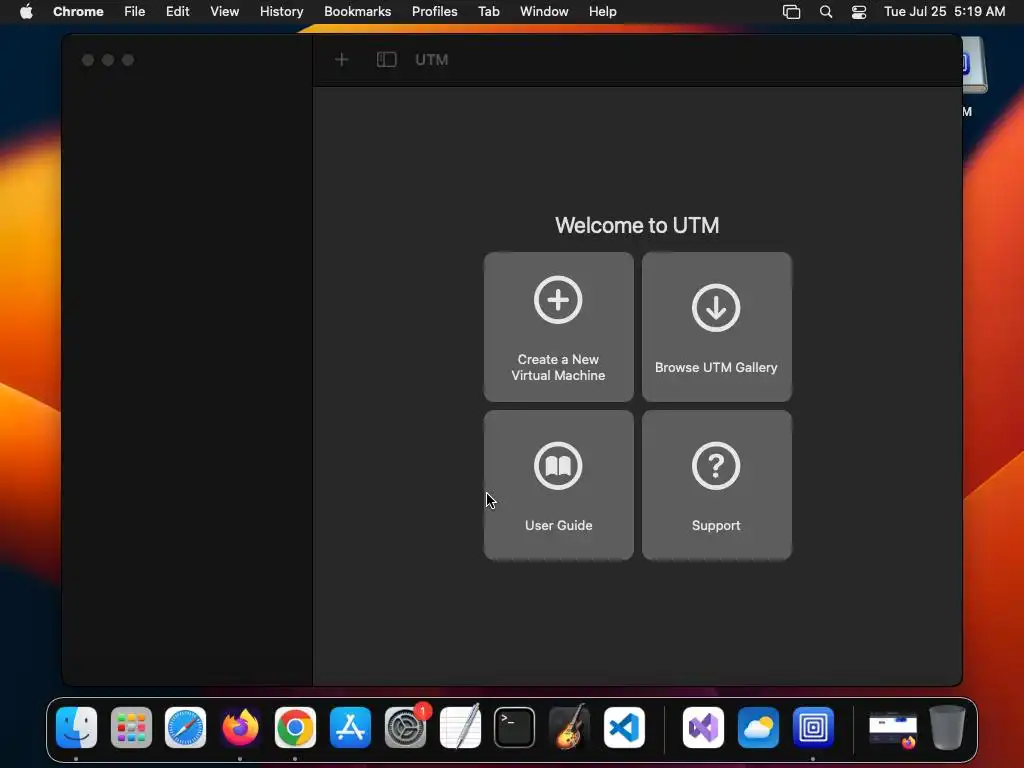Open the Bookmarks menu
This screenshot has width=1024, height=768.
click(x=357, y=12)
